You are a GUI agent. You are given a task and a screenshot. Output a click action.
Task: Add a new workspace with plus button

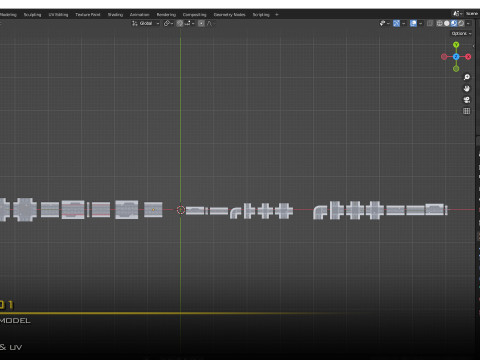[277, 15]
